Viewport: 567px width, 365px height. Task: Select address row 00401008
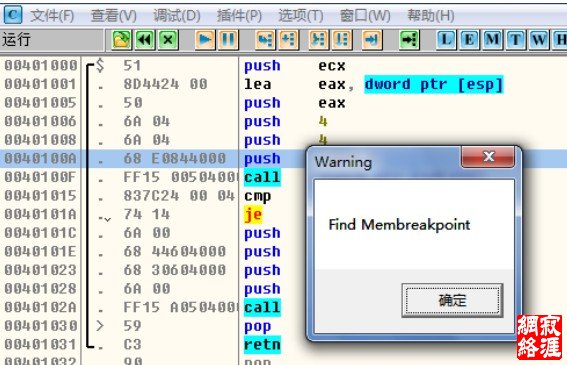click(x=40, y=140)
